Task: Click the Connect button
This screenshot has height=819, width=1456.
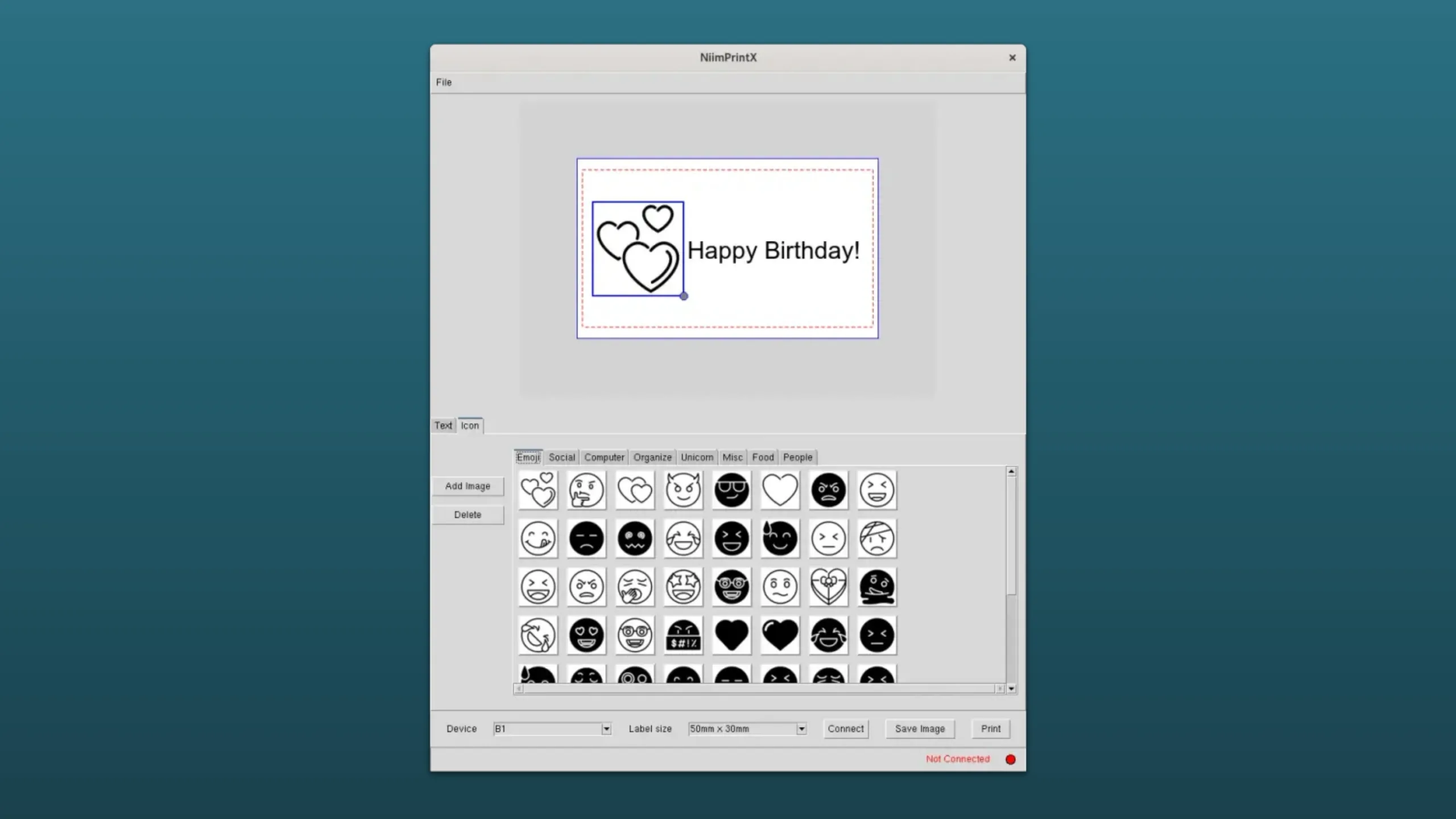Action: point(846,729)
